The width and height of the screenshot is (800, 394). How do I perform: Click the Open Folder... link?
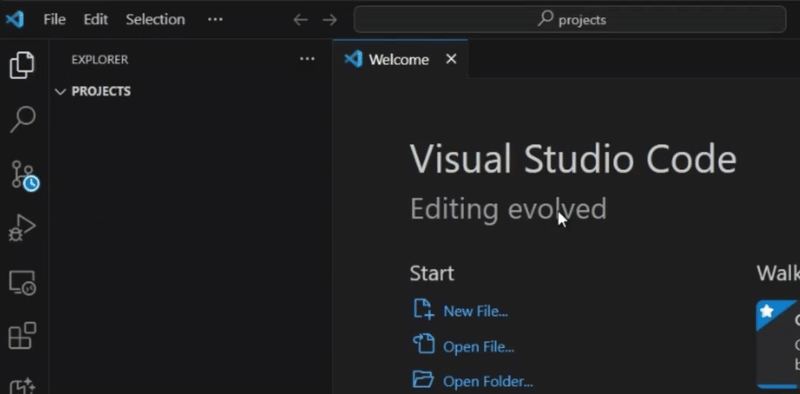coord(488,381)
